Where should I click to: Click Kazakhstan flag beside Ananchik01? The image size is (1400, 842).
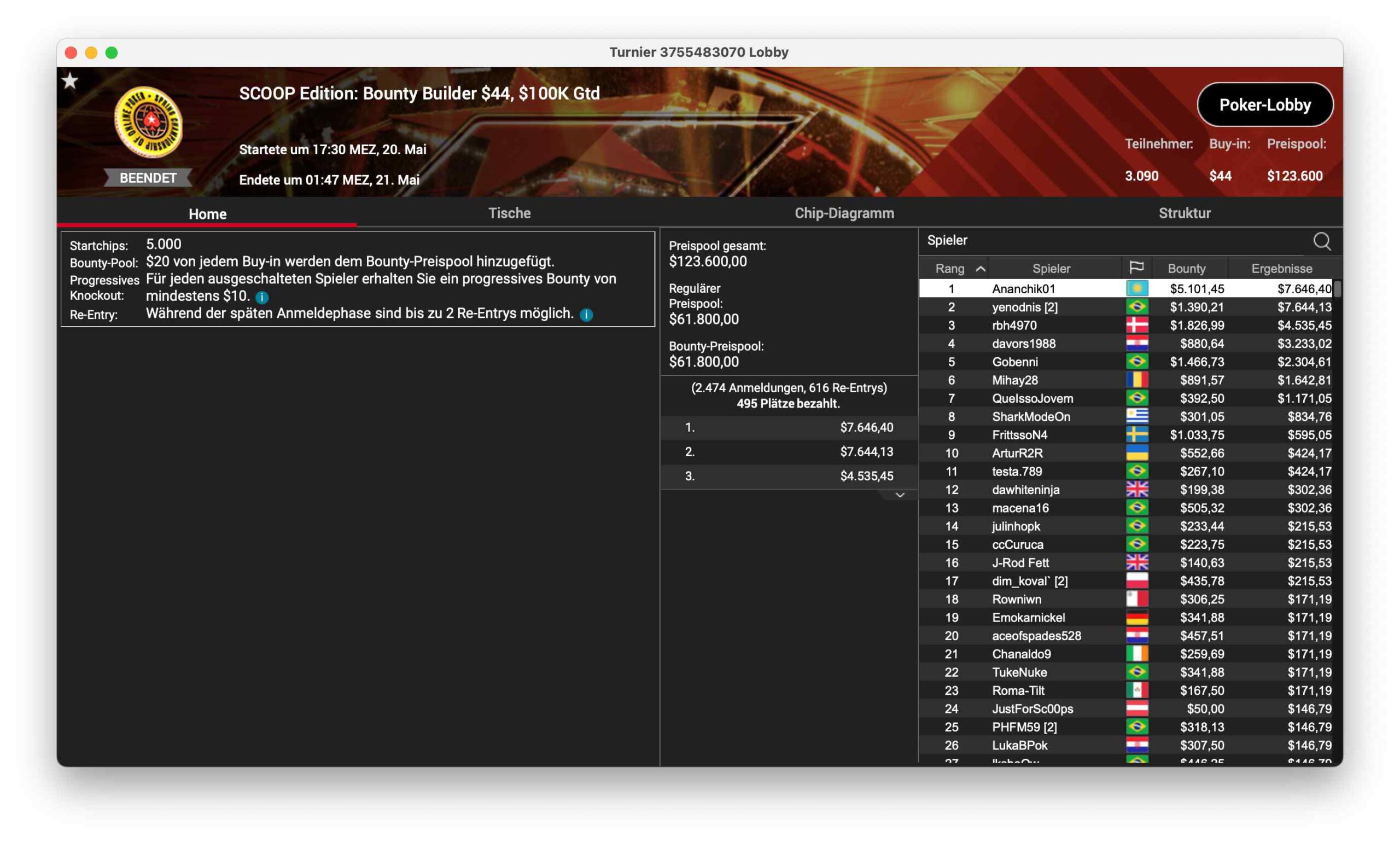[x=1136, y=289]
